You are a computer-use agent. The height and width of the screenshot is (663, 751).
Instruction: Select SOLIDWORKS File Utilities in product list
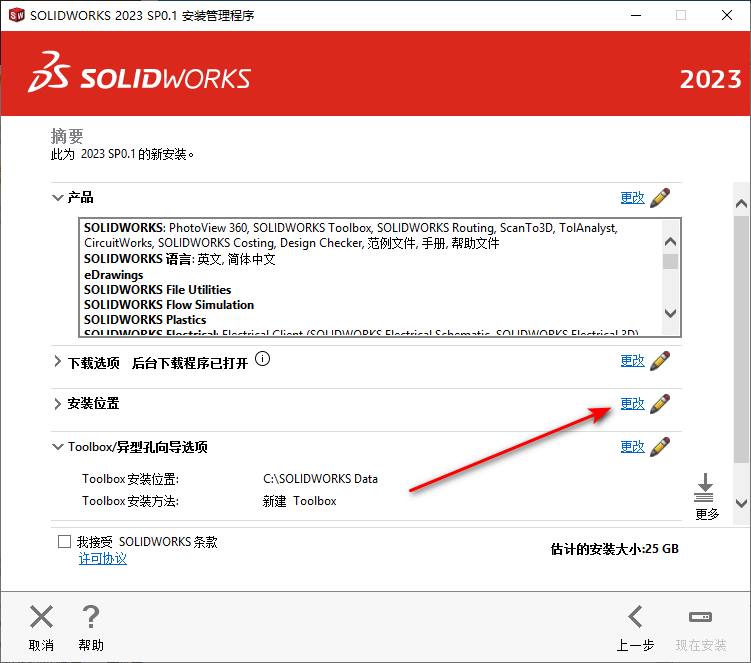158,290
